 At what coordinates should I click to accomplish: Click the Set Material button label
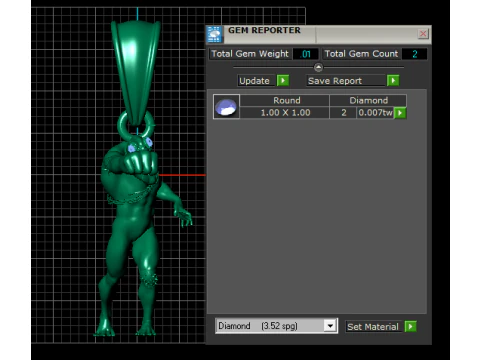pyautogui.click(x=373, y=327)
